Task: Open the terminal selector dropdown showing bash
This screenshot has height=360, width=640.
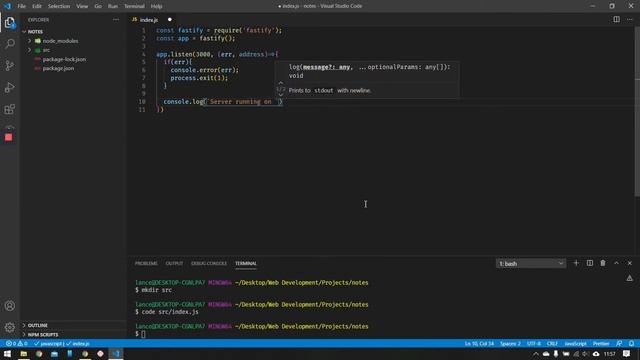Action: click(531, 264)
